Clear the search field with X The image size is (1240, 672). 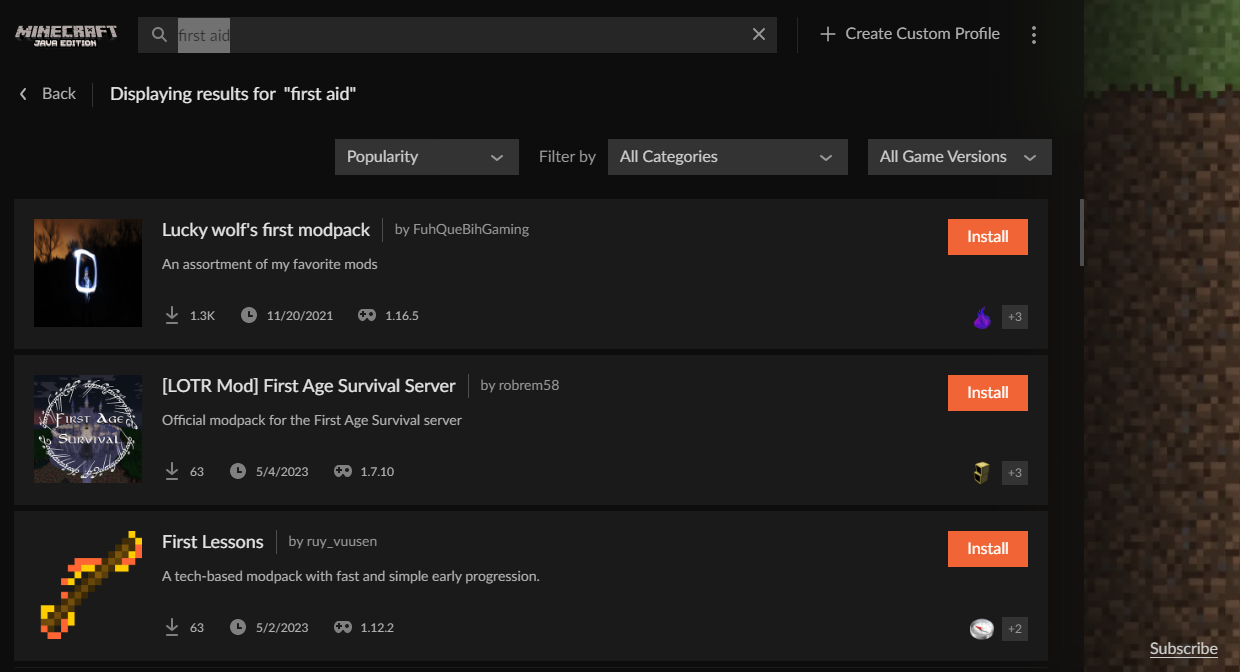tap(759, 35)
